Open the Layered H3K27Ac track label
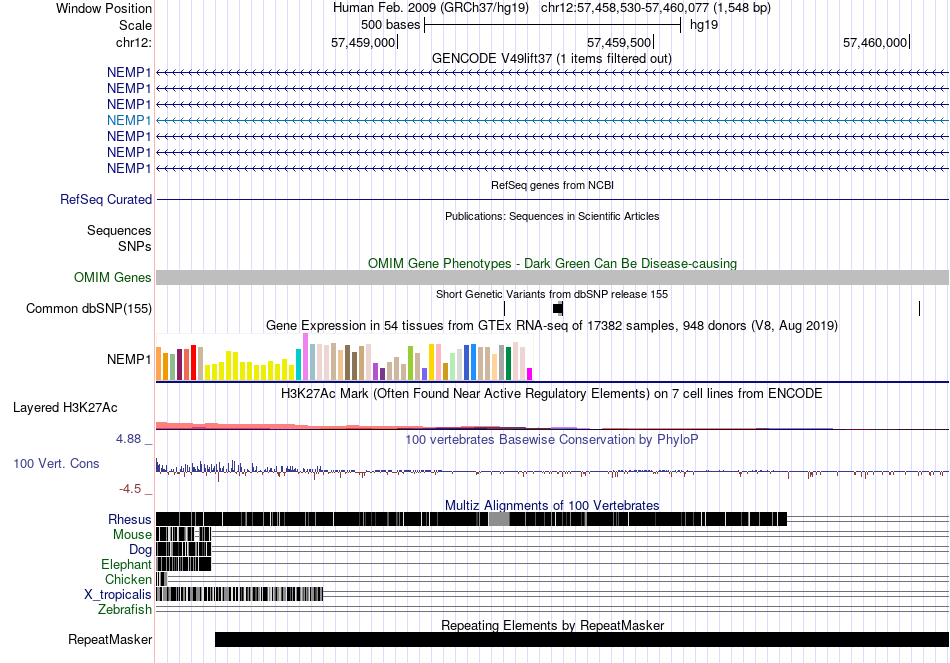Image resolution: width=950 pixels, height=663 pixels. [65, 408]
